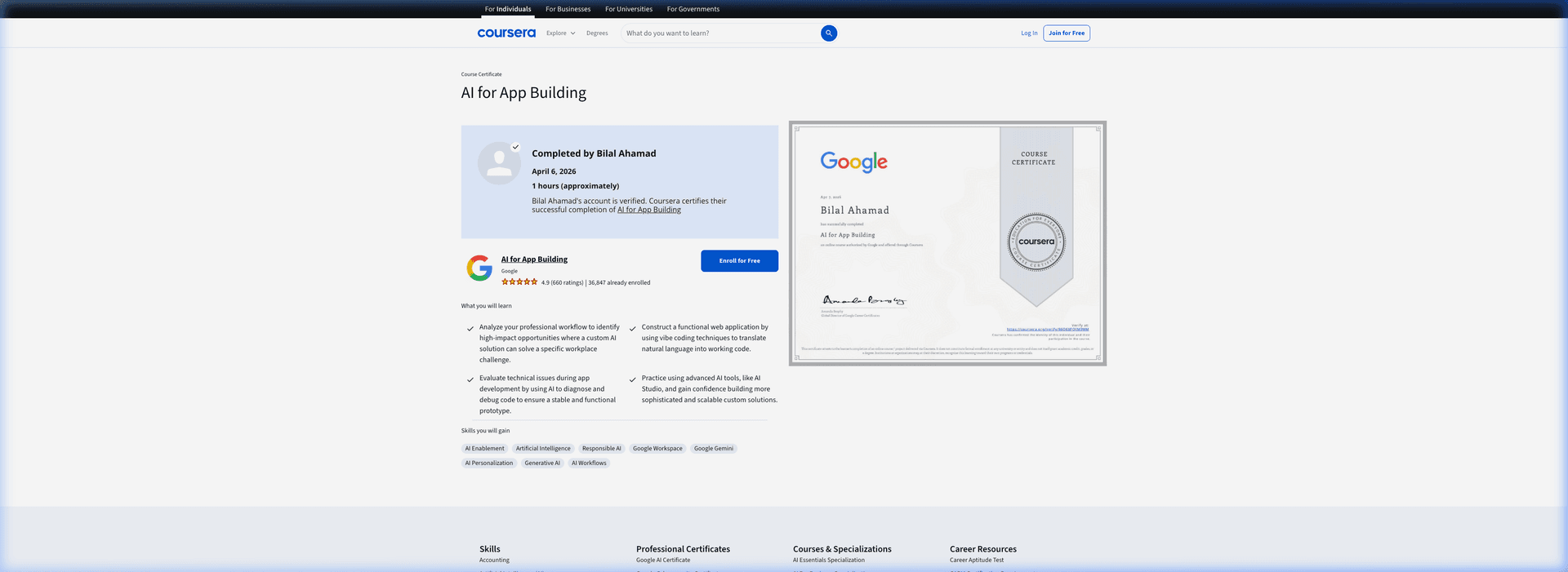The image size is (1568, 572).
Task: Click the Coursera logo
Action: click(x=506, y=33)
